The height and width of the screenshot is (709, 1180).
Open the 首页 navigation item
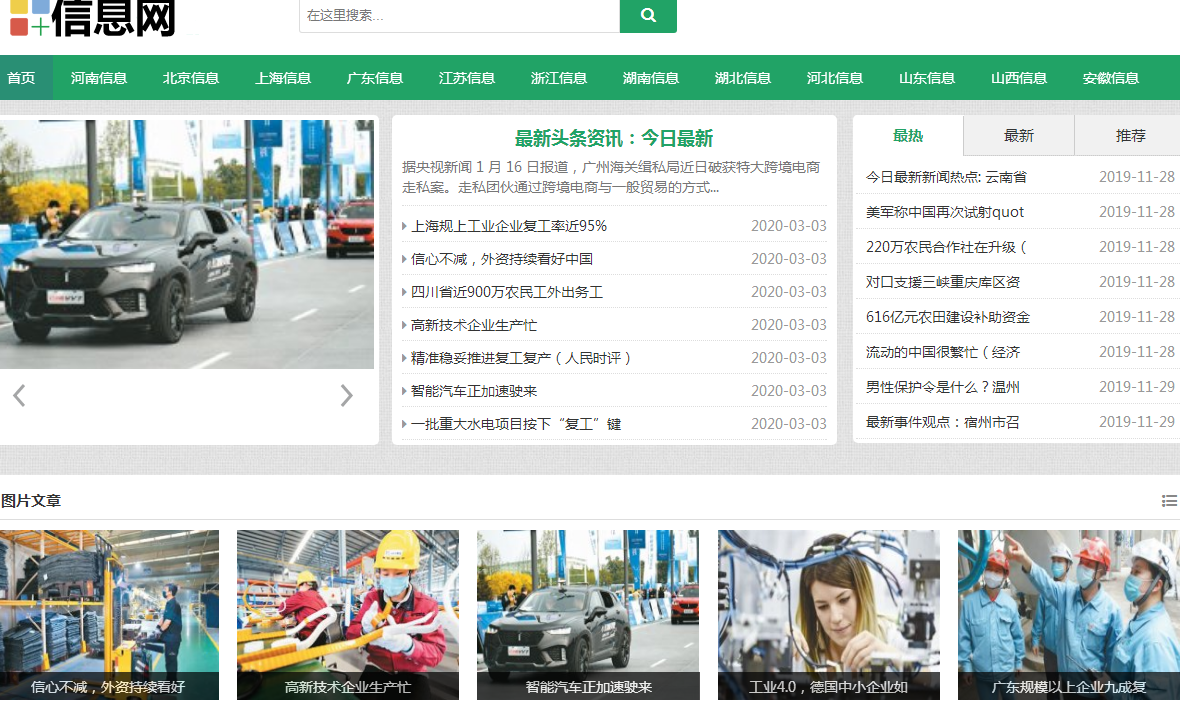pyautogui.click(x=21, y=78)
